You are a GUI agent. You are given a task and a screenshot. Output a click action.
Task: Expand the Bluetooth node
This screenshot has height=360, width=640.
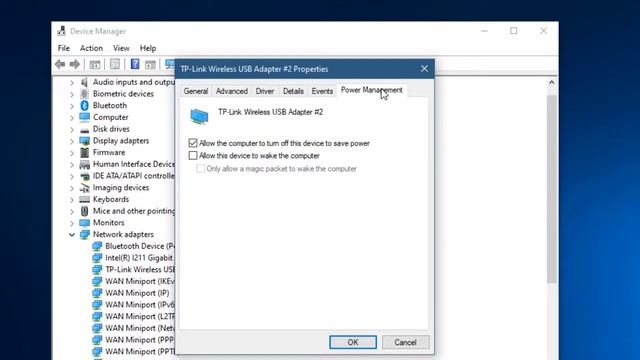click(x=72, y=106)
